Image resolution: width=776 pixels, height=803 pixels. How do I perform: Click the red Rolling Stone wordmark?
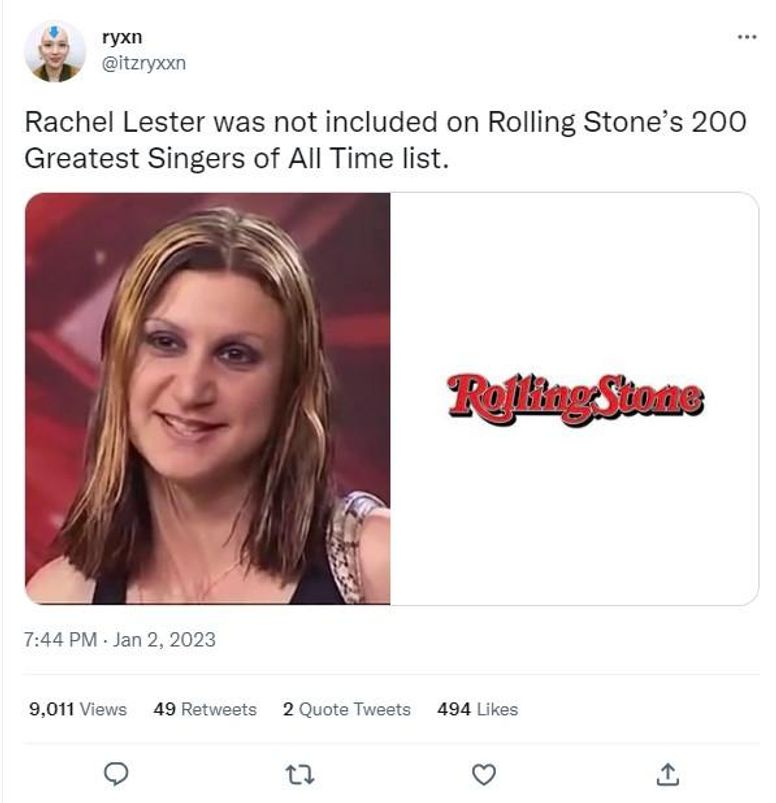click(x=575, y=399)
